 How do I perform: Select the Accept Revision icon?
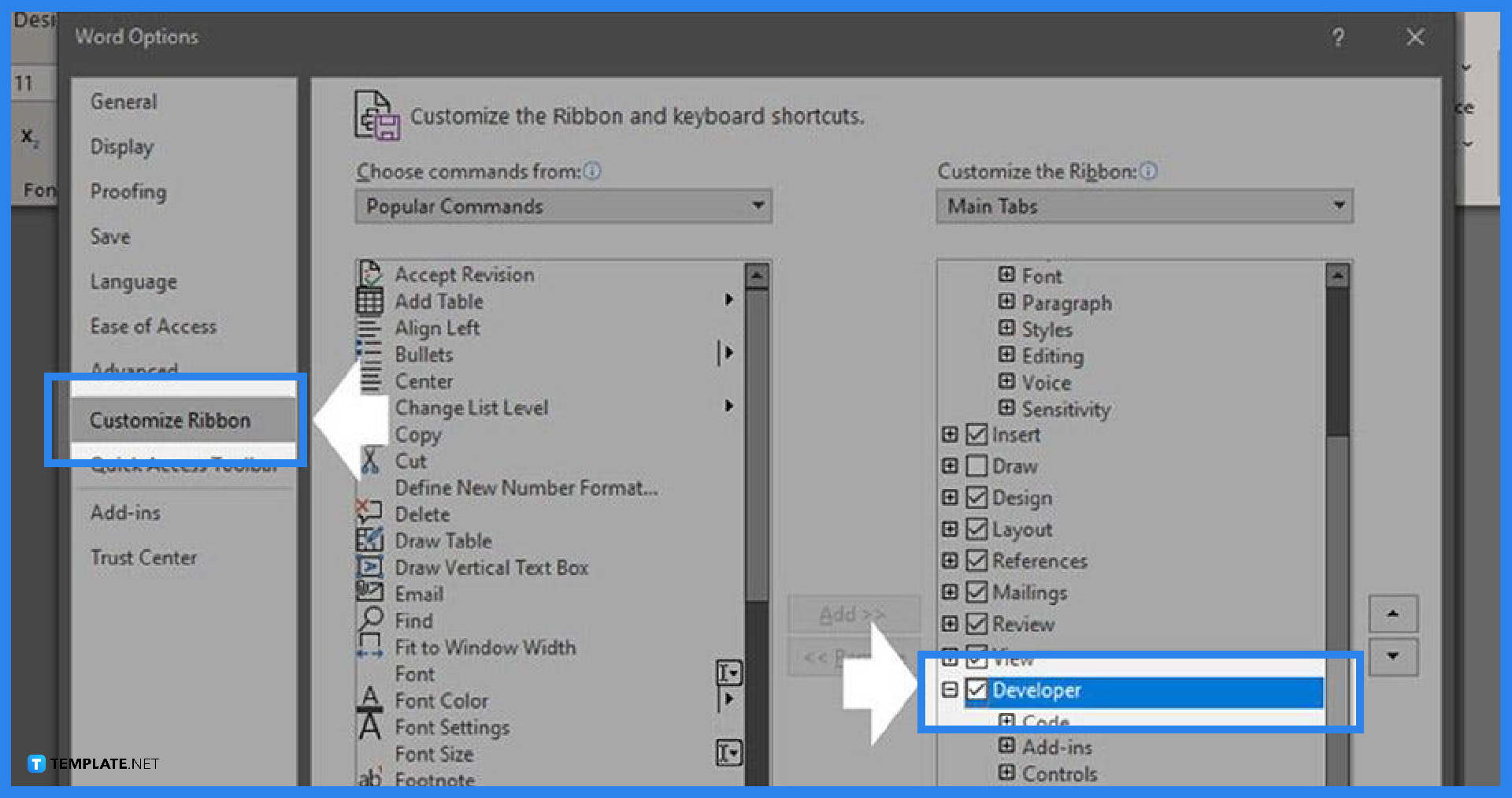370,272
